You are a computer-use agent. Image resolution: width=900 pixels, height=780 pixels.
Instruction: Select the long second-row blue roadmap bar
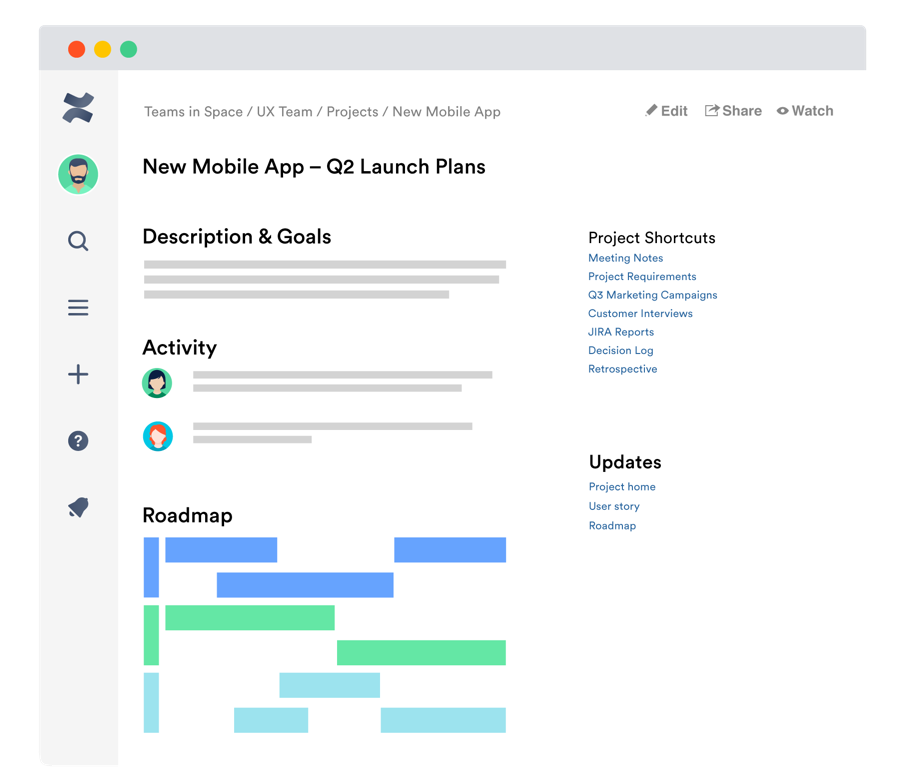(305, 585)
